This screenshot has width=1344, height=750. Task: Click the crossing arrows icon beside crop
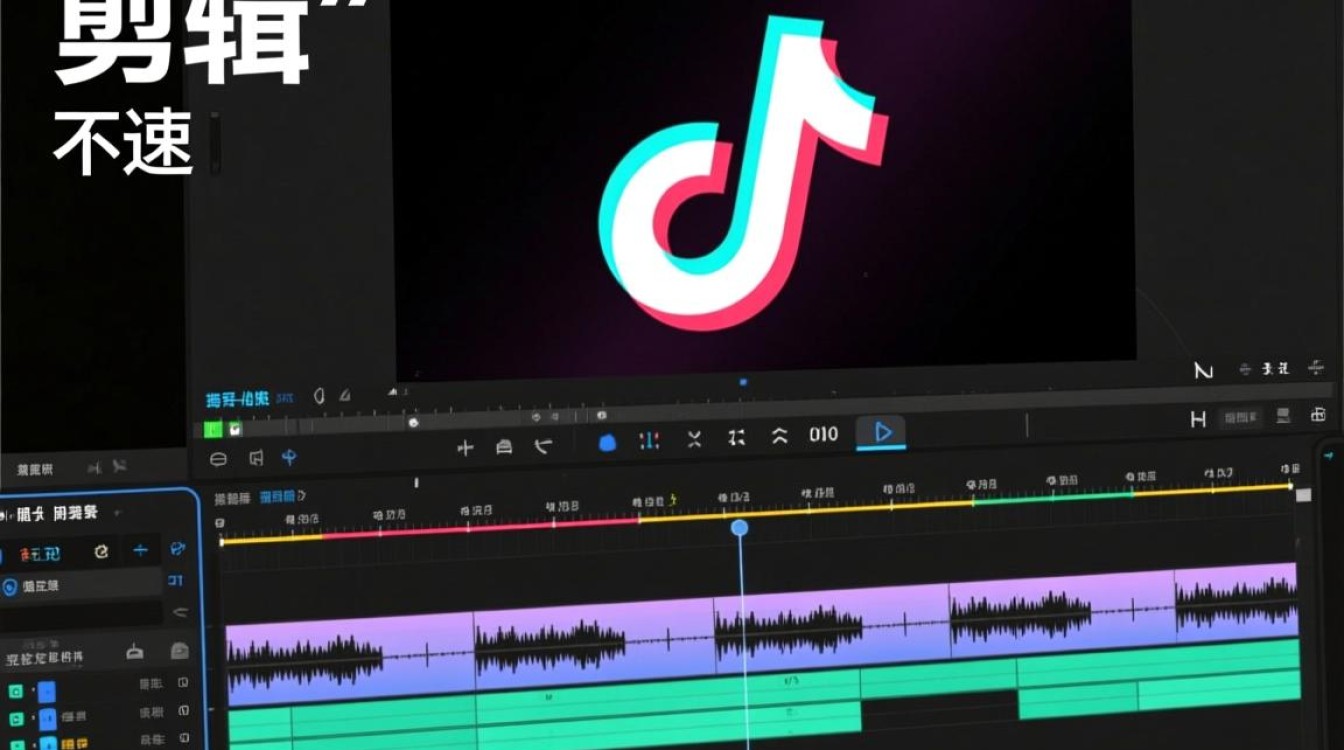(x=694, y=439)
